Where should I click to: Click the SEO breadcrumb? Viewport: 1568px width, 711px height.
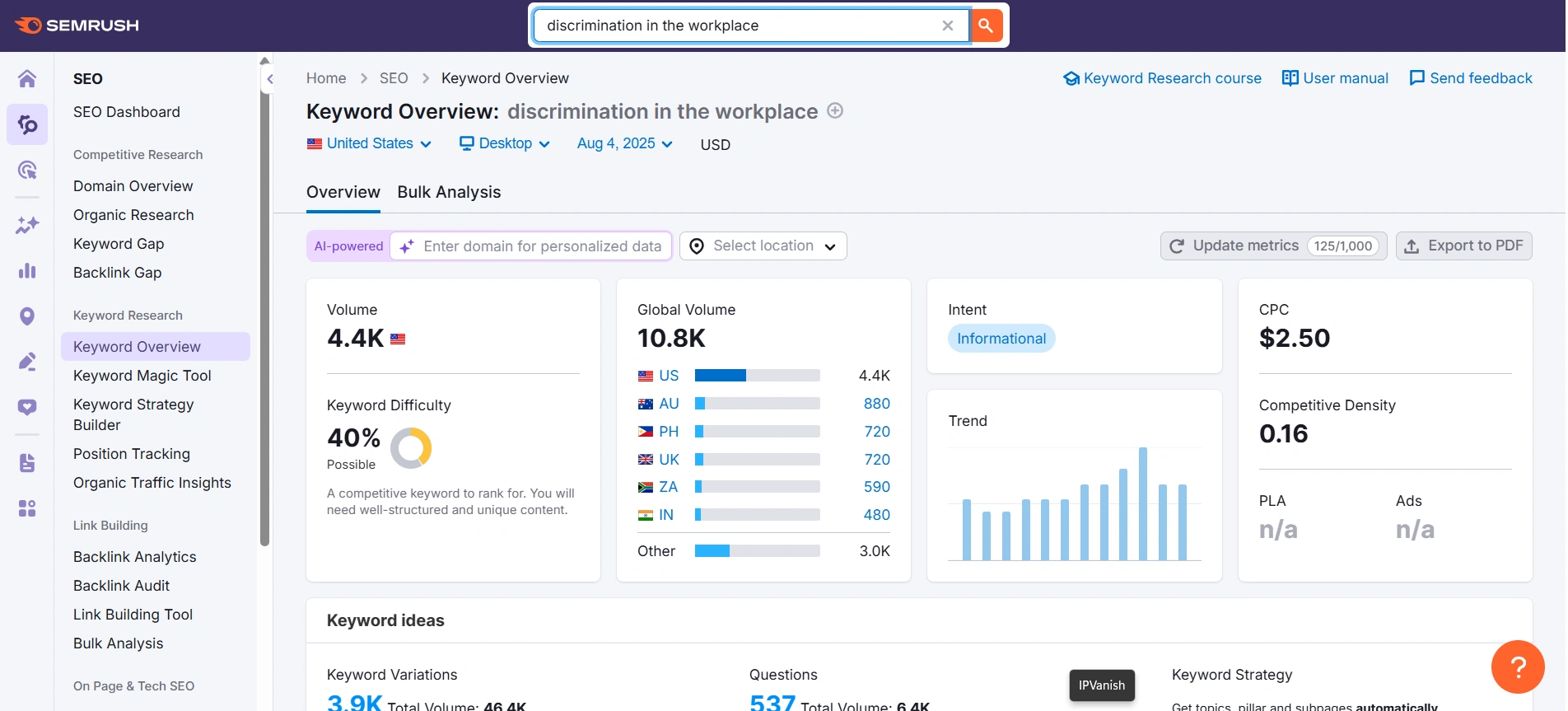(x=394, y=78)
